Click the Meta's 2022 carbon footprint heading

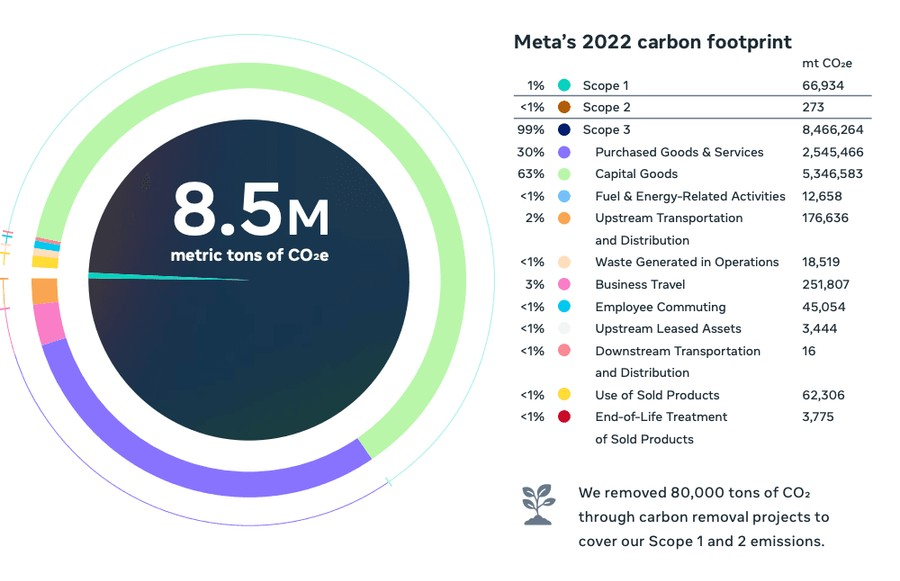(x=652, y=42)
